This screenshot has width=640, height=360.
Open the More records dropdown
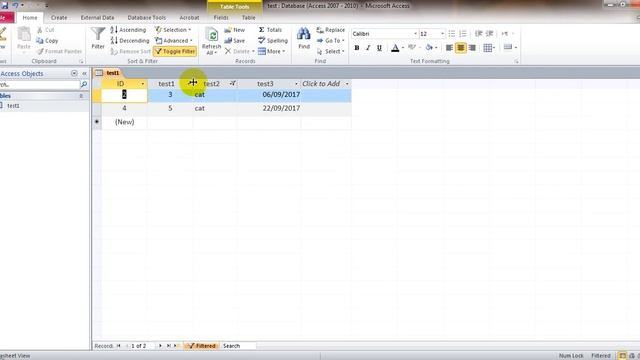pos(272,51)
